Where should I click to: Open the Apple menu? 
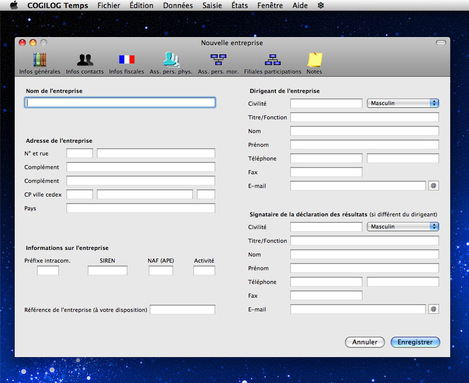tap(14, 5)
